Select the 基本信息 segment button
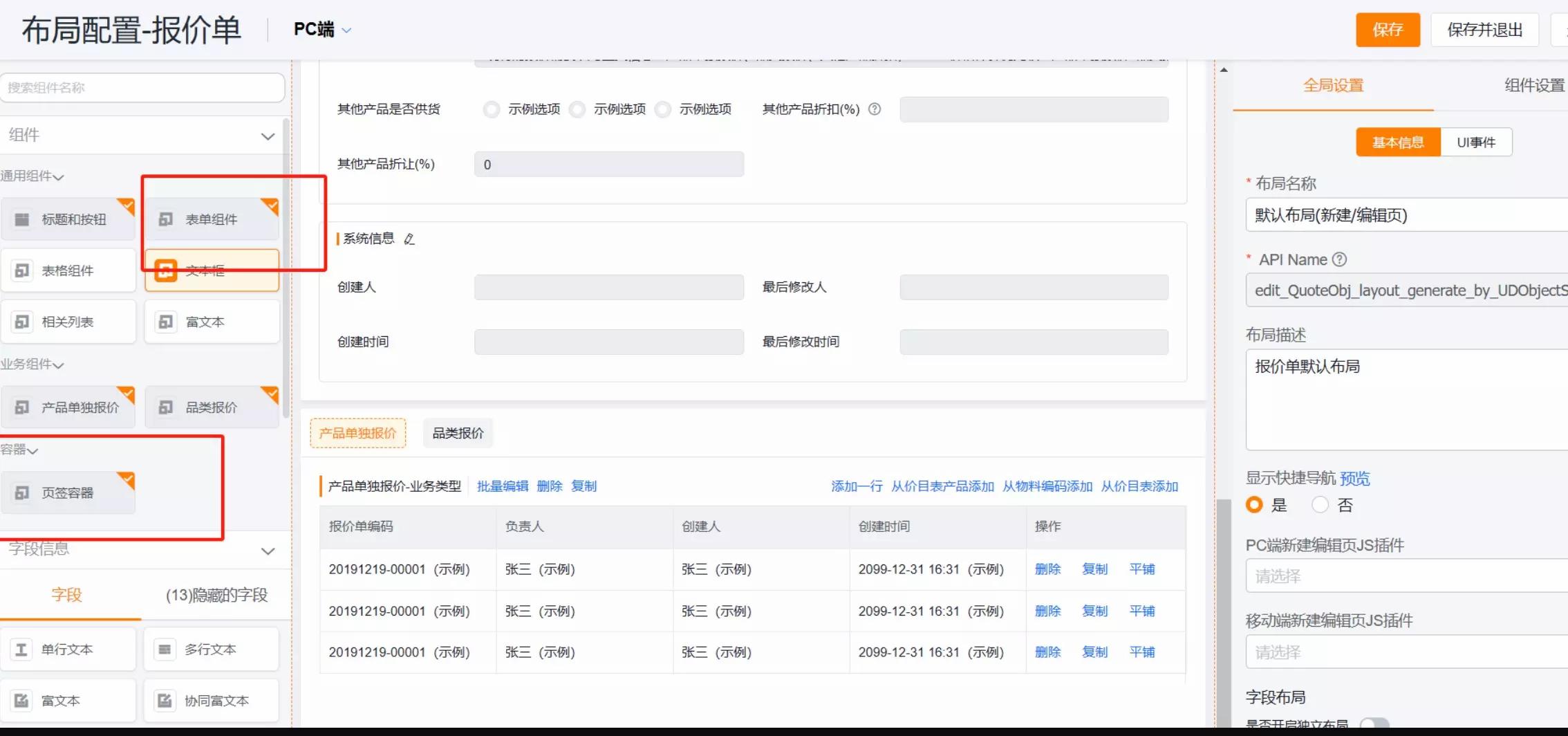 coord(1398,142)
